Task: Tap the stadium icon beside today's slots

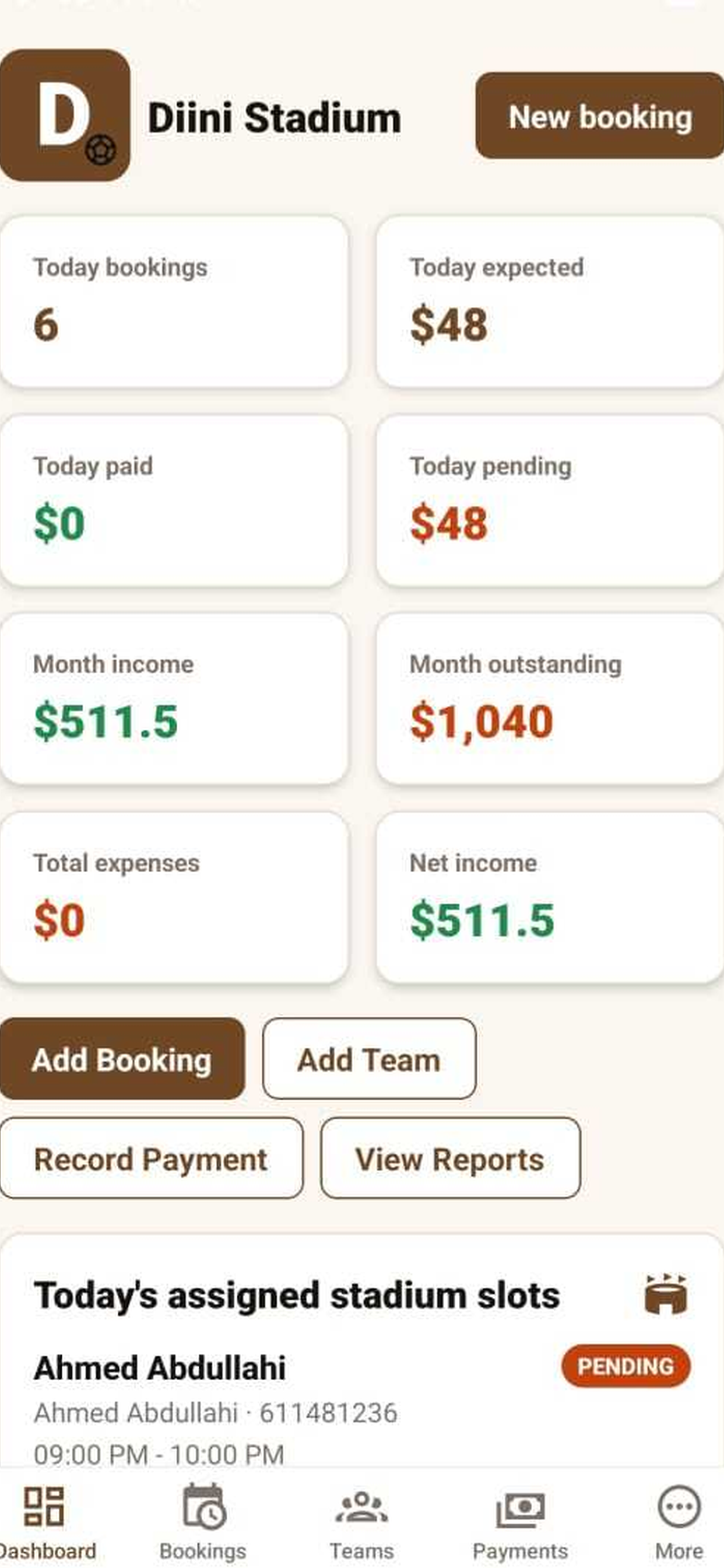Action: (x=666, y=1293)
